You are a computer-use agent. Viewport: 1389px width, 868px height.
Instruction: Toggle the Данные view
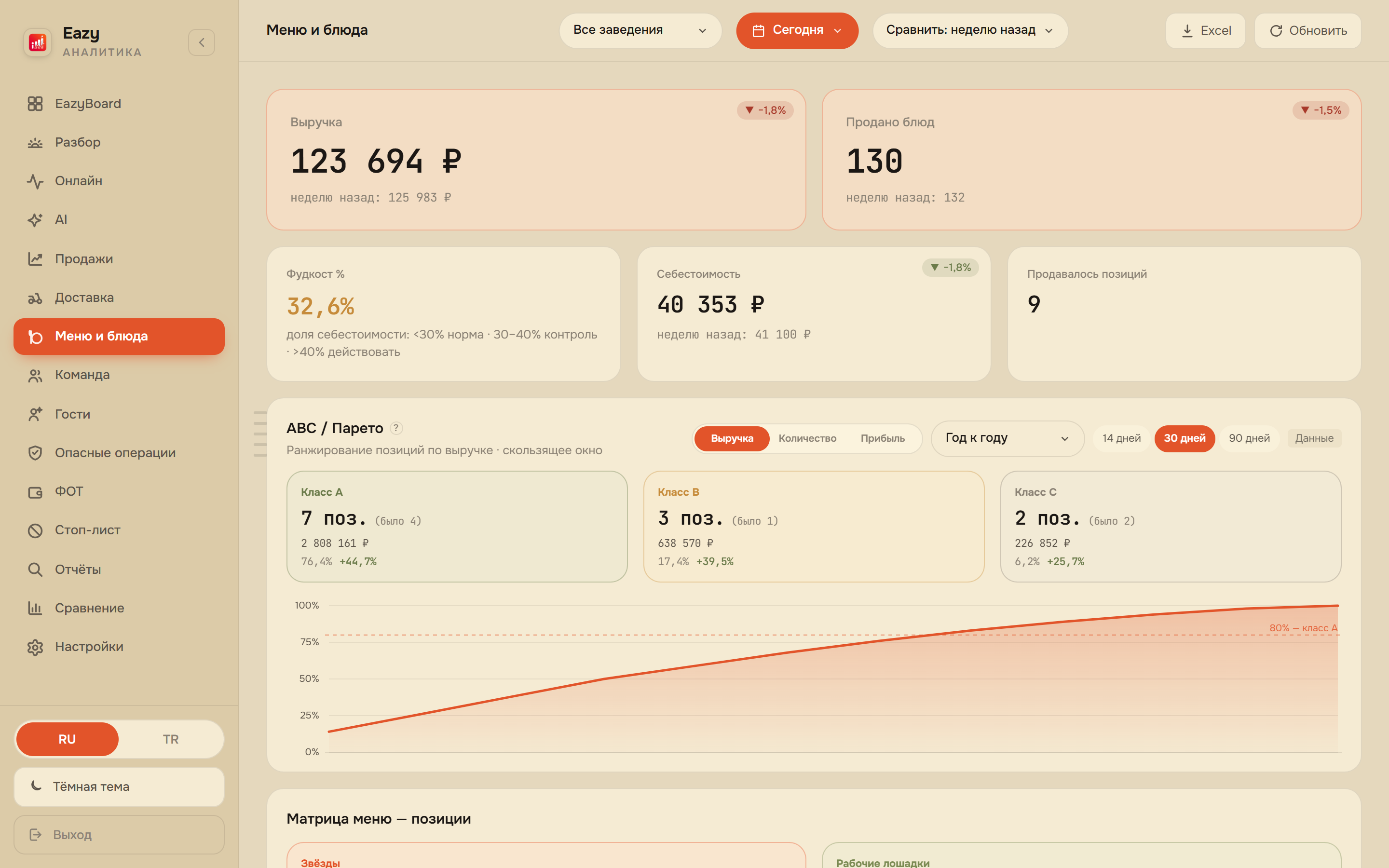point(1314,439)
